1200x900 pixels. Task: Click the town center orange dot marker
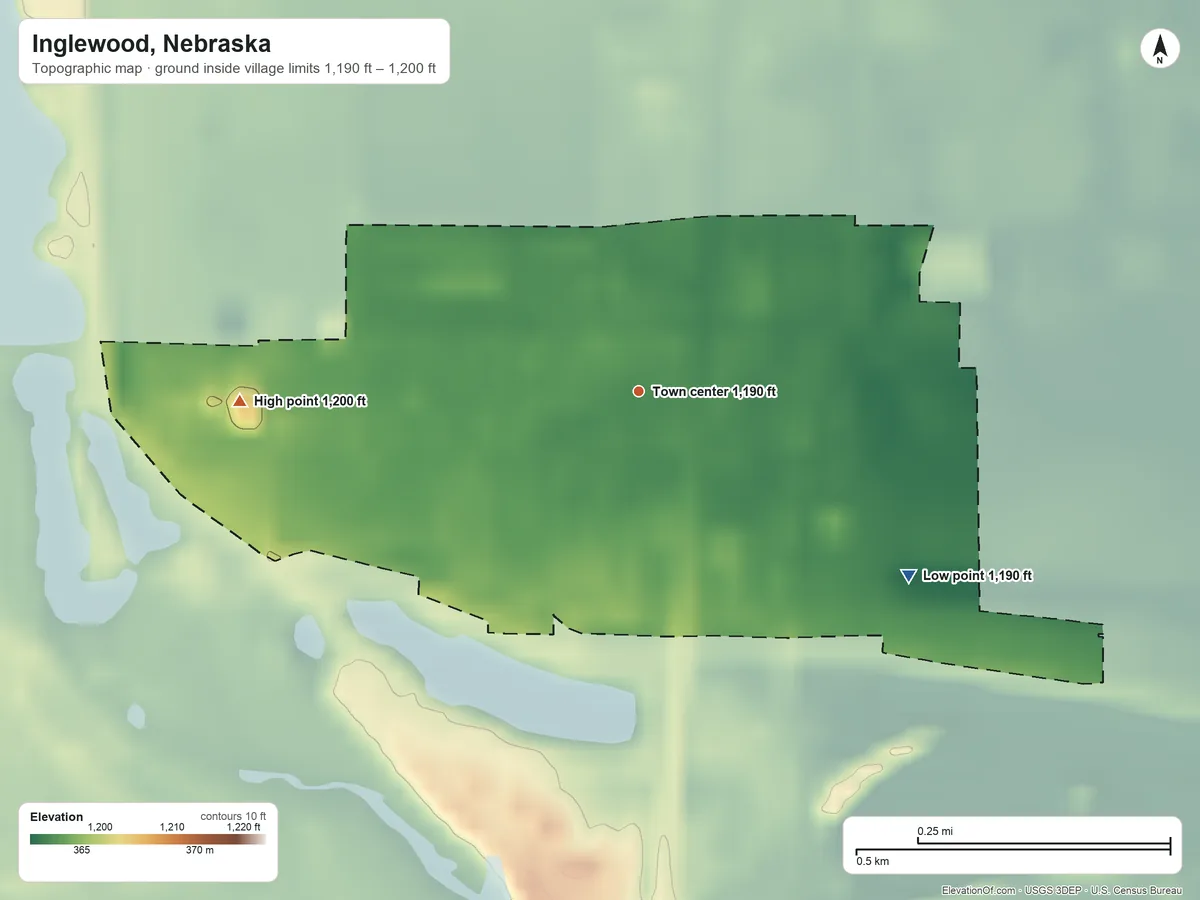coord(638,391)
